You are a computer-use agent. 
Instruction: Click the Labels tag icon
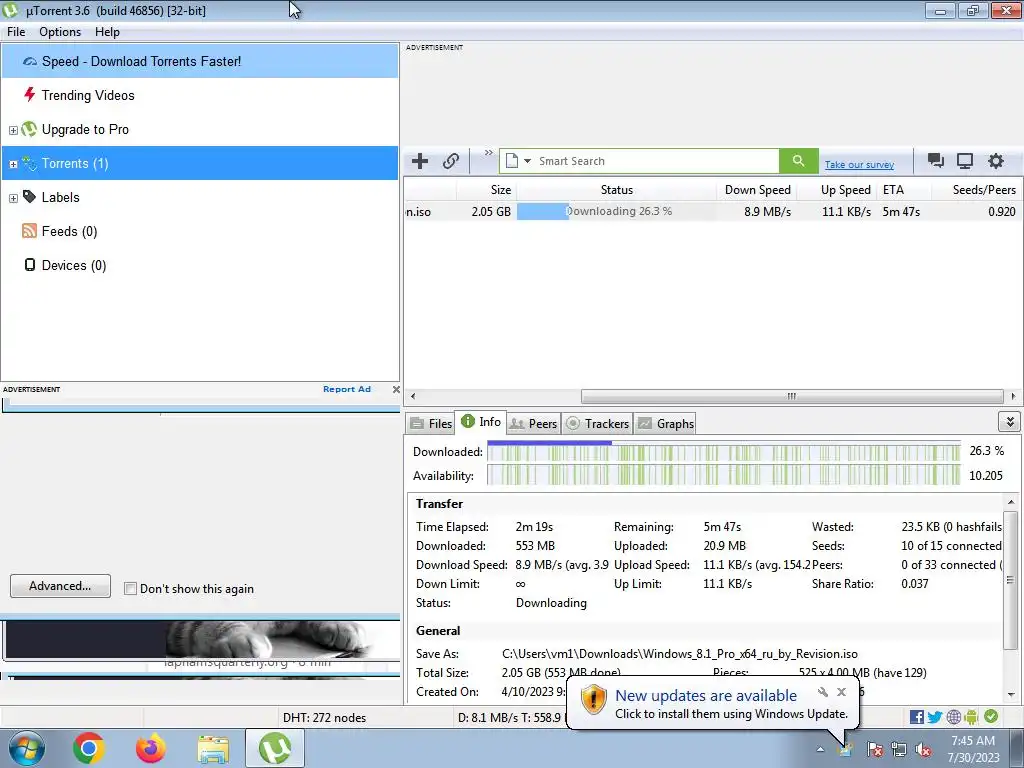tap(29, 197)
